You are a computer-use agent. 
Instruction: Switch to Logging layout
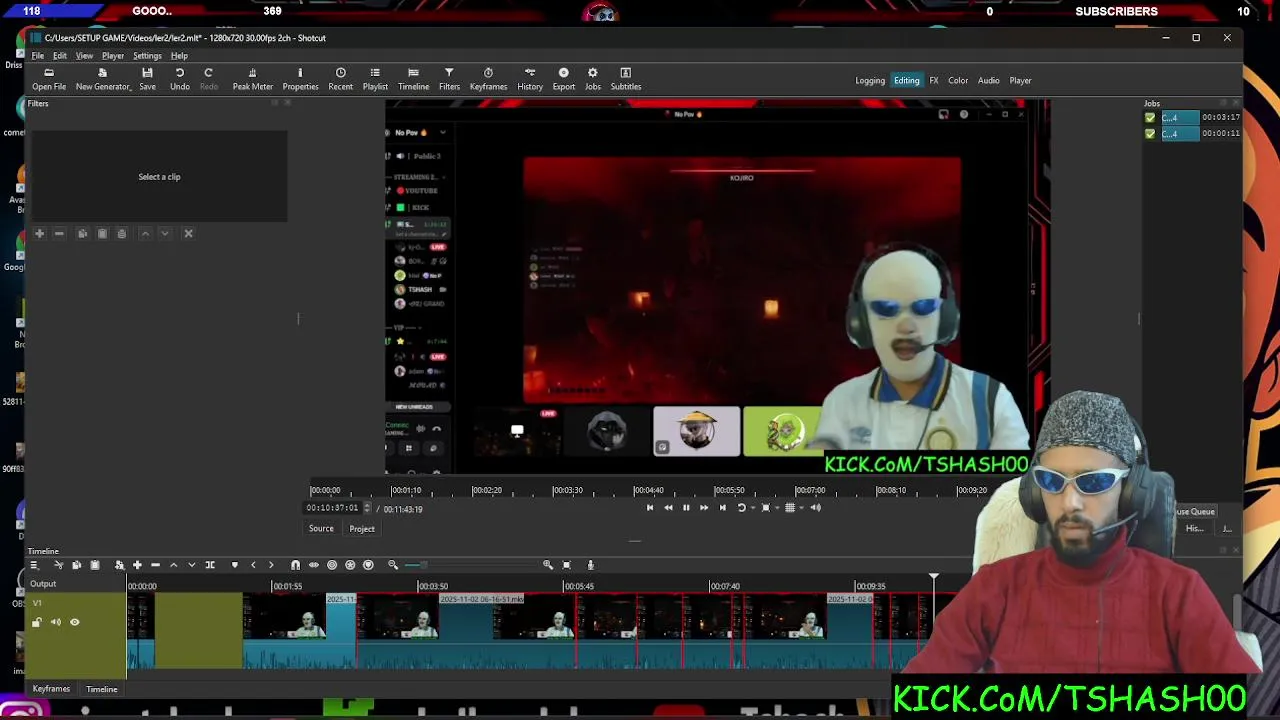point(870,81)
